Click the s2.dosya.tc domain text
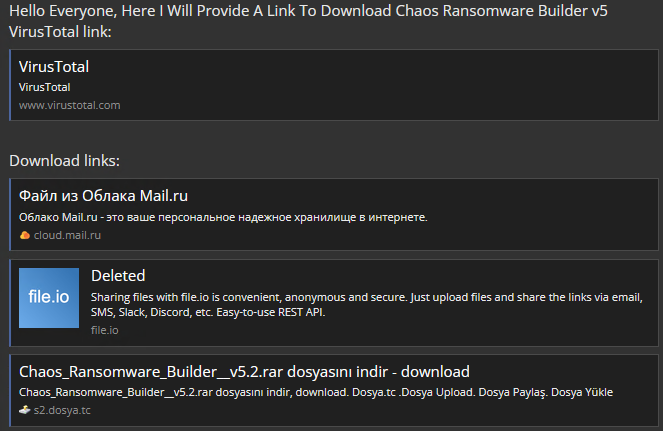 62,410
